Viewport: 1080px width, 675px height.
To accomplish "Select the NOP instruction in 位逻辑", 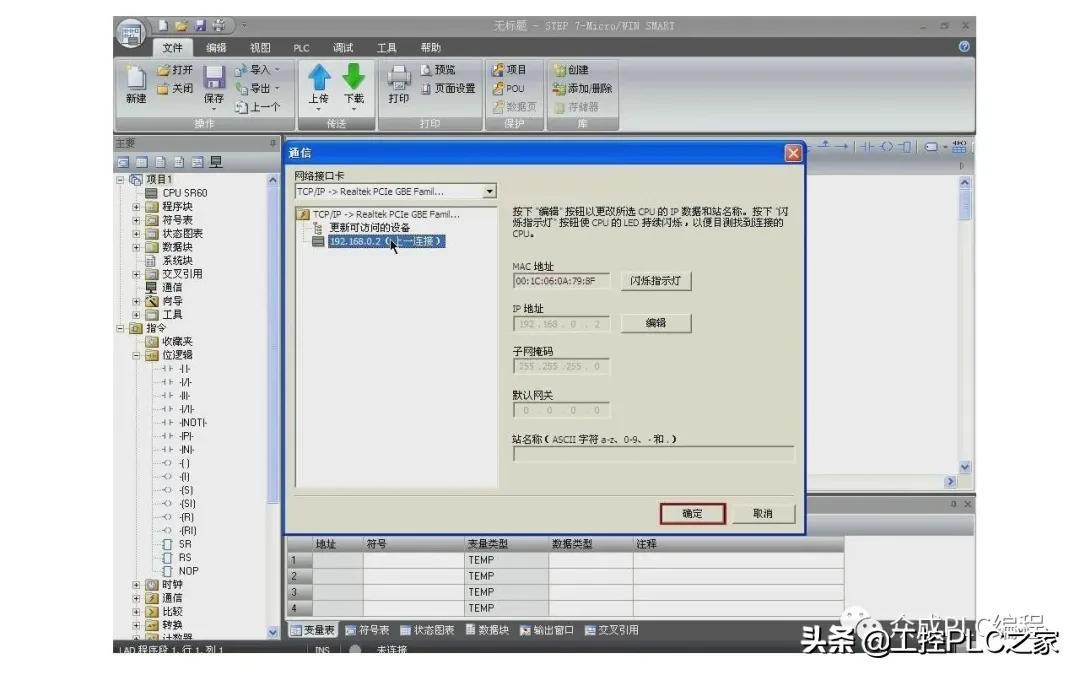I will 188,571.
